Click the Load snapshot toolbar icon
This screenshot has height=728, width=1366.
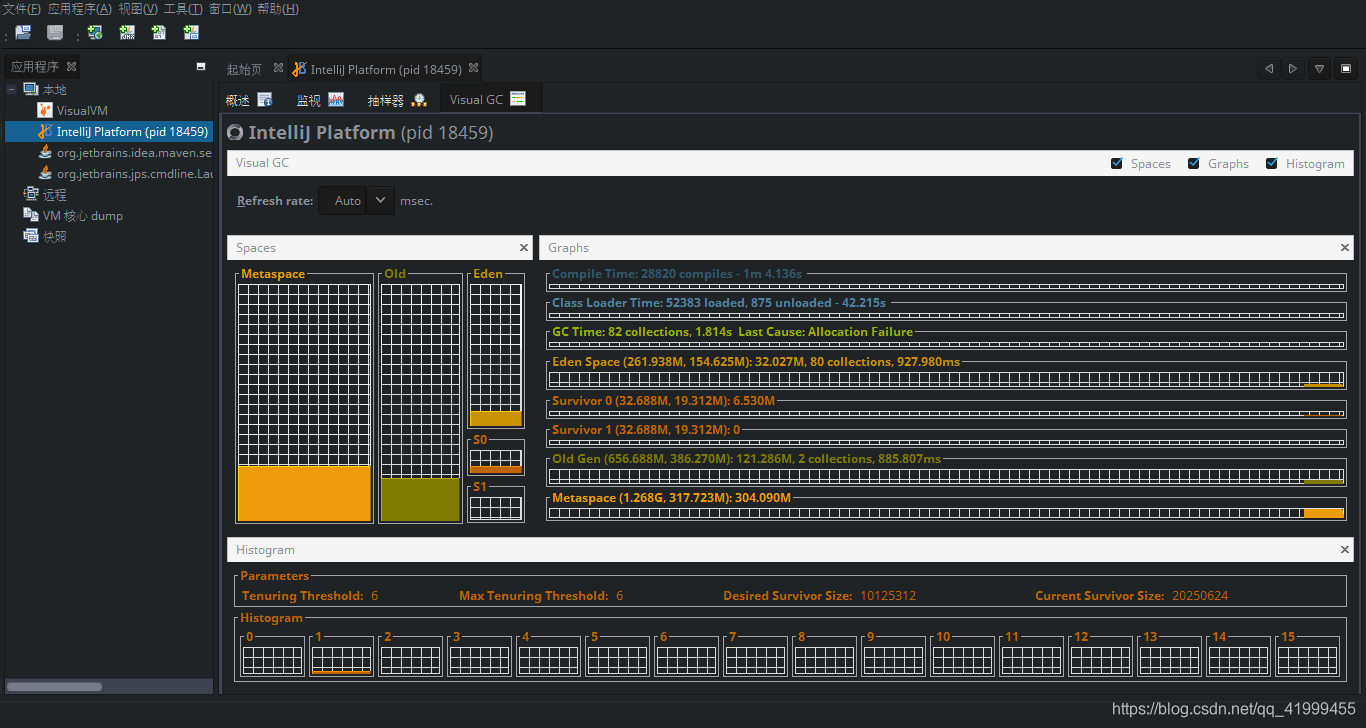point(22,32)
